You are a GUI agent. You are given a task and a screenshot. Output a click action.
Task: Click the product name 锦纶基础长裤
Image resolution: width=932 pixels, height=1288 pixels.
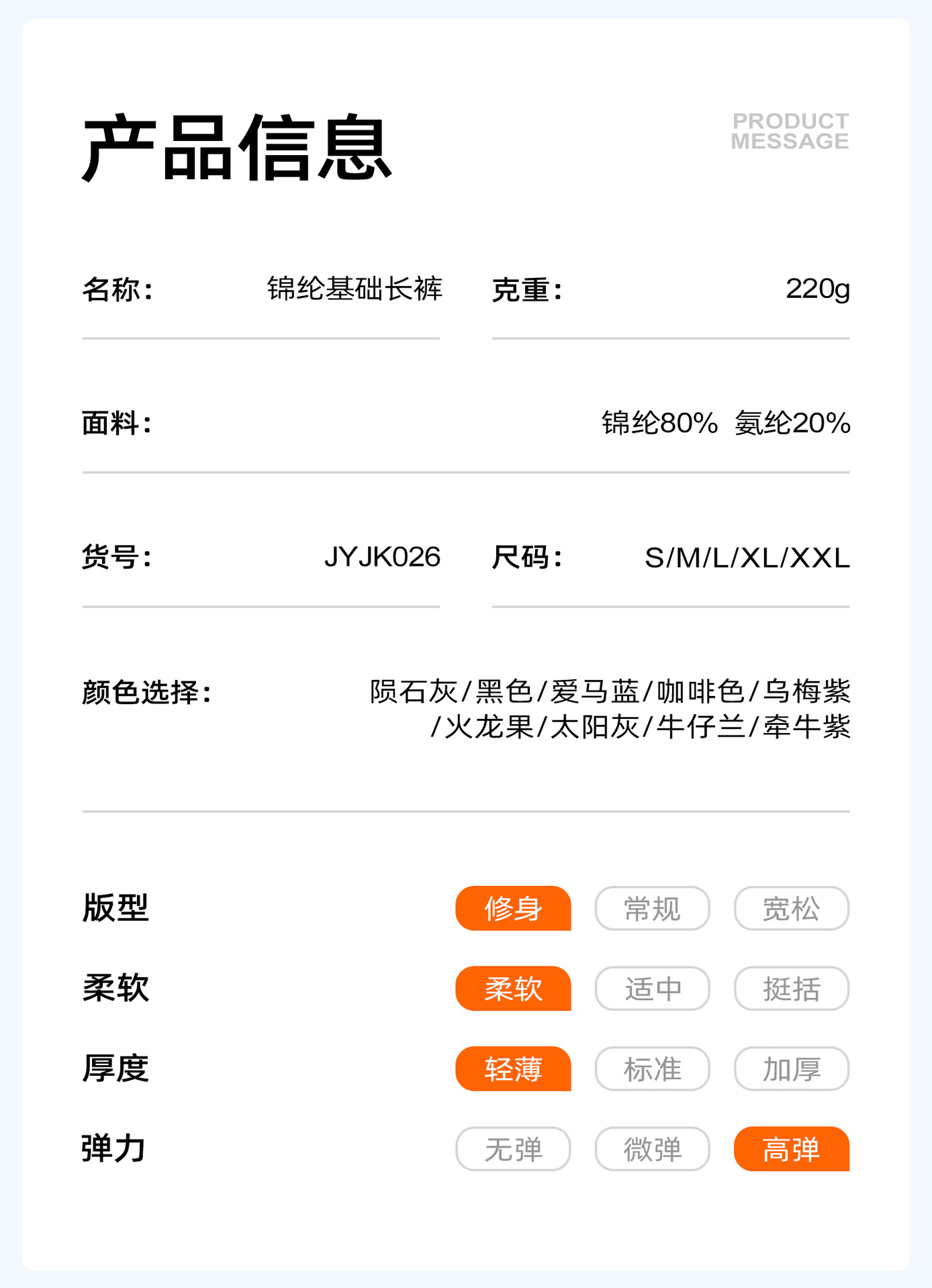point(355,289)
